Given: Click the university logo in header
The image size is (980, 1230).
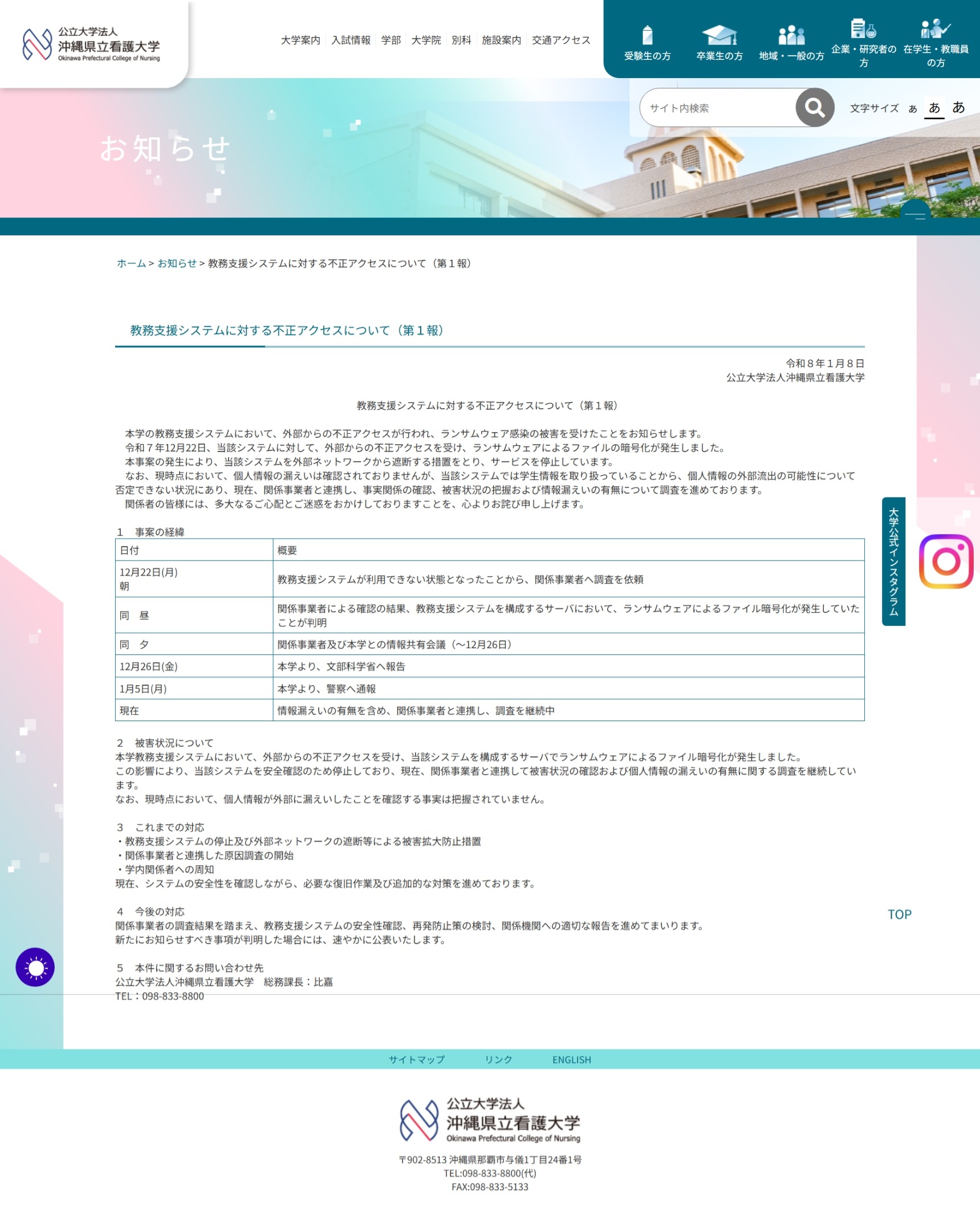Looking at the screenshot, I should 91,44.
